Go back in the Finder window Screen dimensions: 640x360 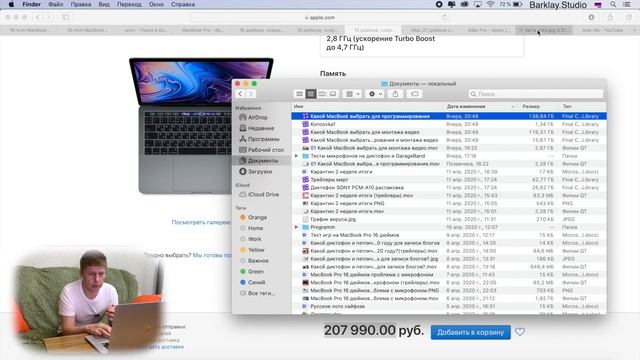[240, 94]
